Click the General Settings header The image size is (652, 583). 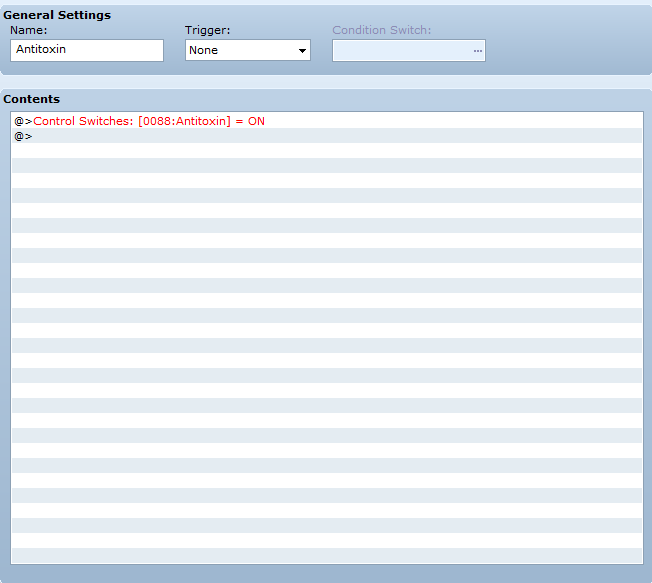click(57, 15)
